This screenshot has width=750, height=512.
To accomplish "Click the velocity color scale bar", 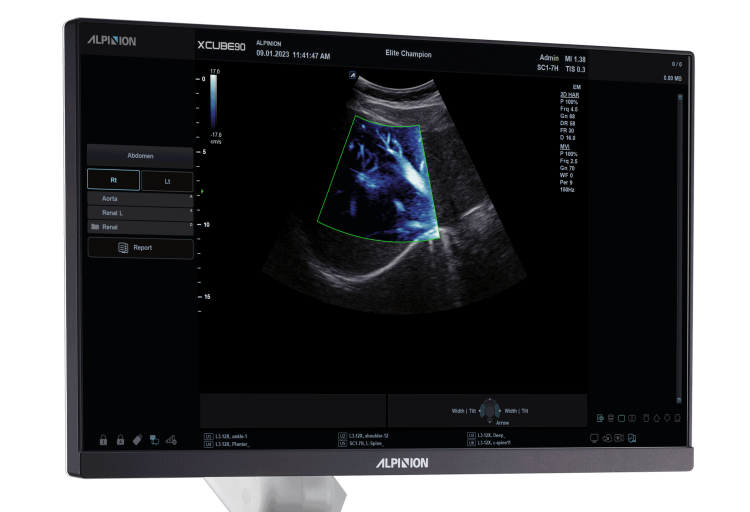I will point(214,104).
